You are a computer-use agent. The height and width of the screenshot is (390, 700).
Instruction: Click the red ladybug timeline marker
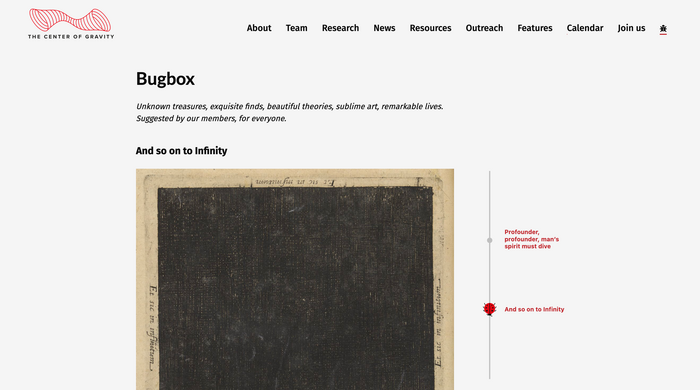click(490, 309)
